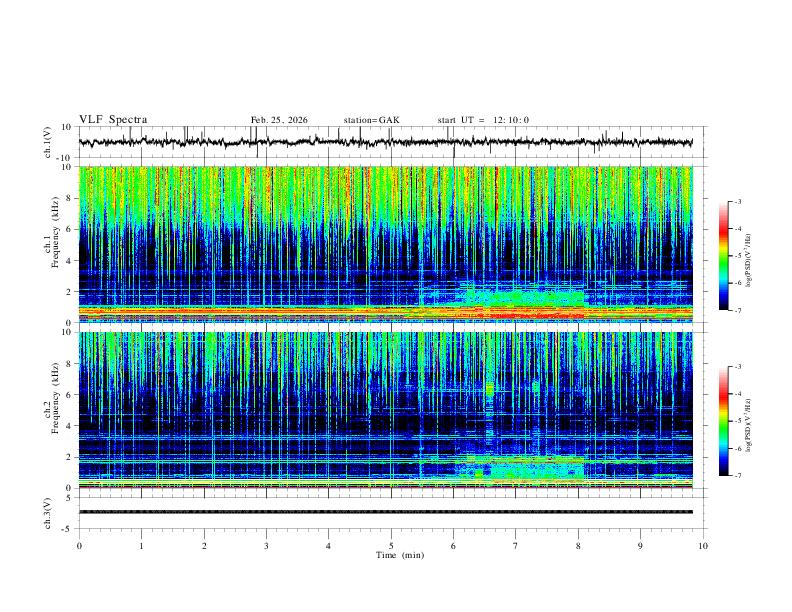Click the time axis tick label '10'
Image resolution: width=792 pixels, height=612 pixels.
(703, 546)
